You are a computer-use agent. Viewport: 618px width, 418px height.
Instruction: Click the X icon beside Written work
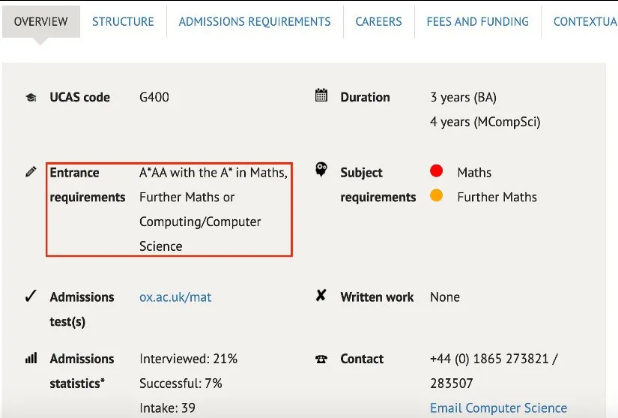click(x=321, y=296)
